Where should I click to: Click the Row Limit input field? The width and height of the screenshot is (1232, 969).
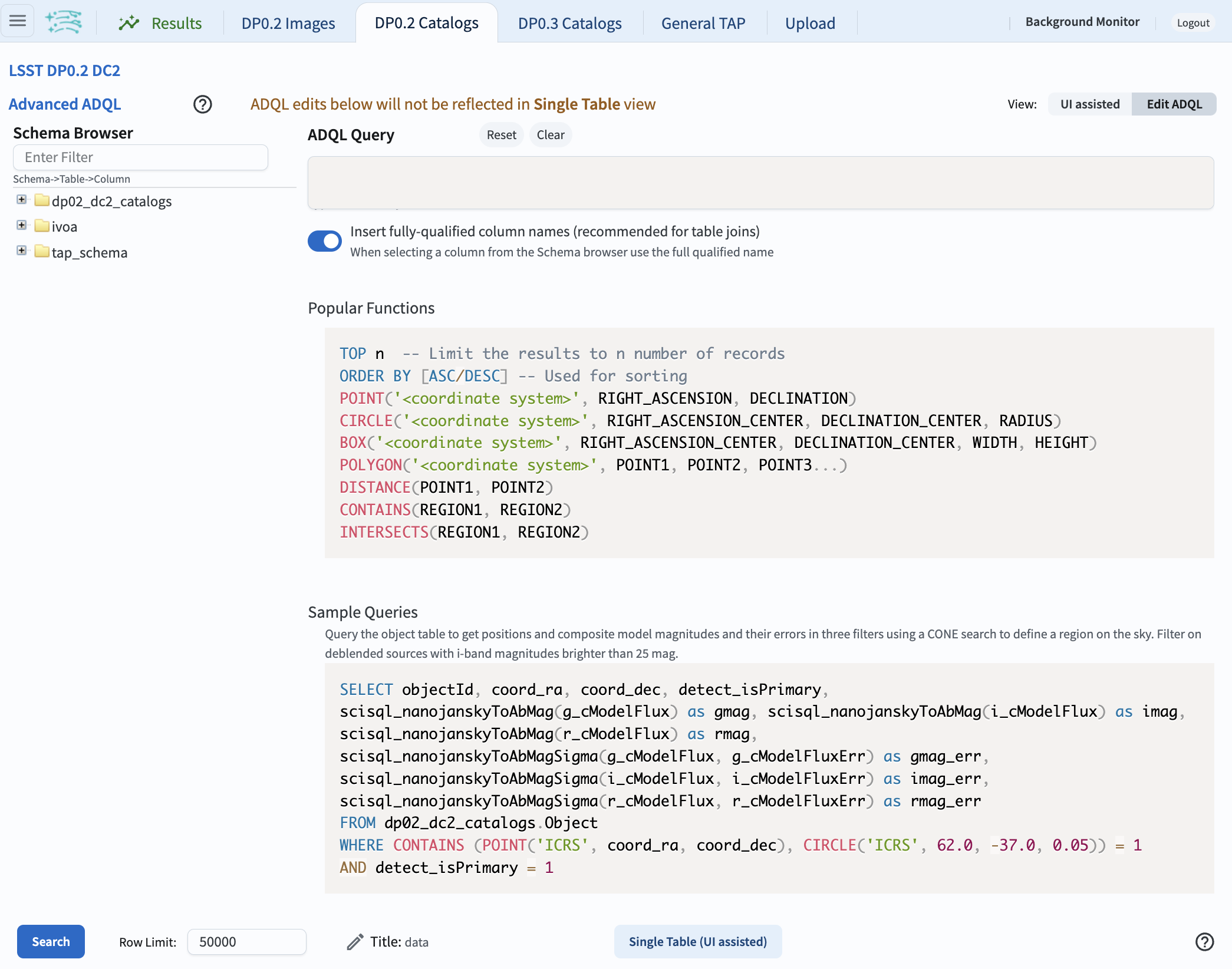pos(246,941)
